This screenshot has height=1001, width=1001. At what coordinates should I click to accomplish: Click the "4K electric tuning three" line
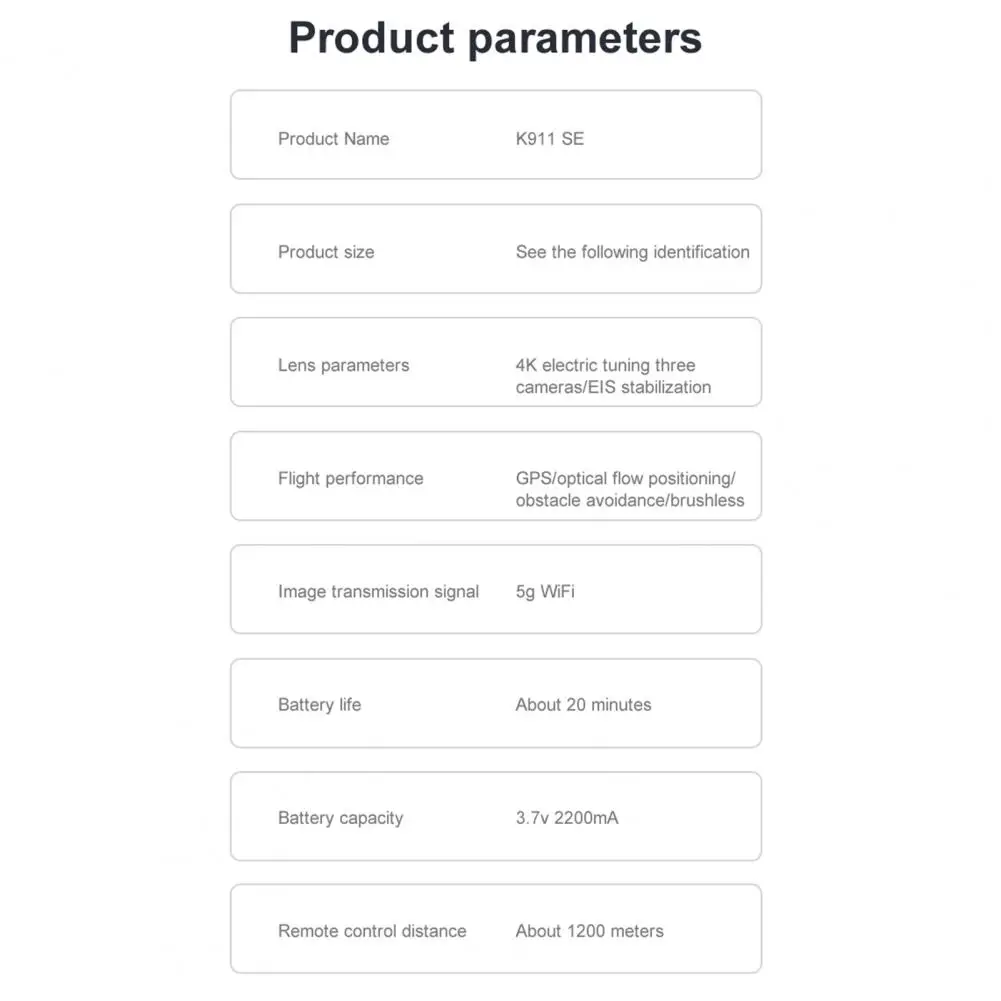tap(605, 365)
